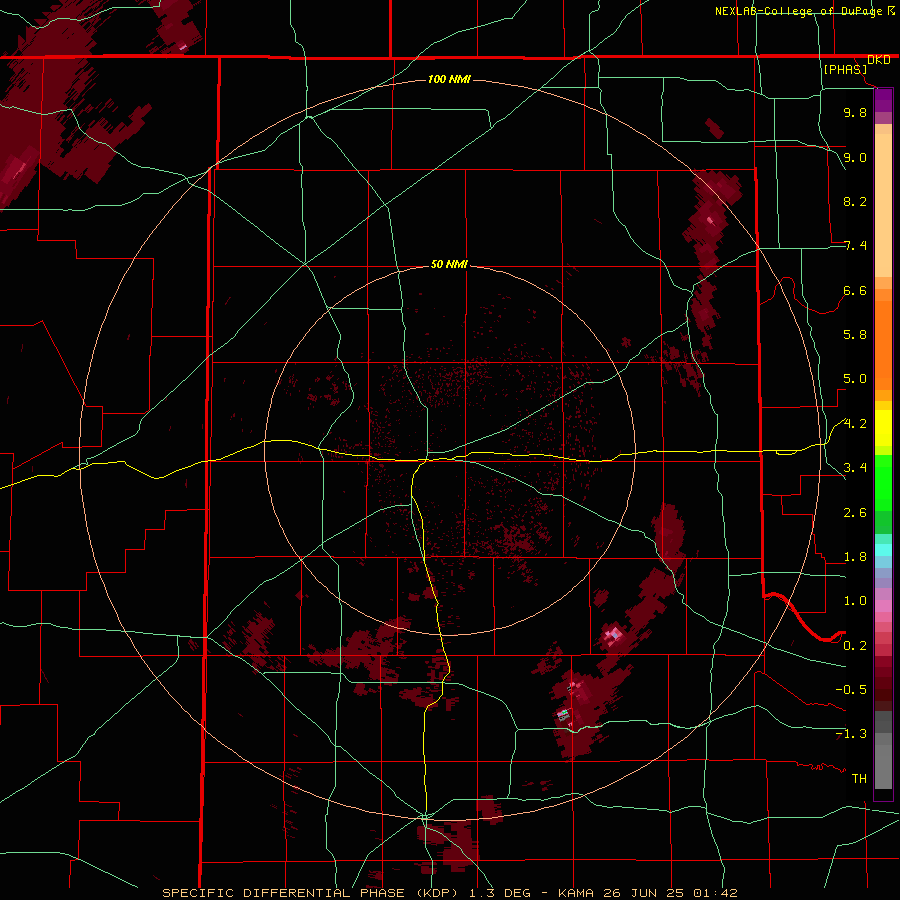This screenshot has width=900, height=900.
Task: Select the bright green band of the color scale
Action: [883, 482]
